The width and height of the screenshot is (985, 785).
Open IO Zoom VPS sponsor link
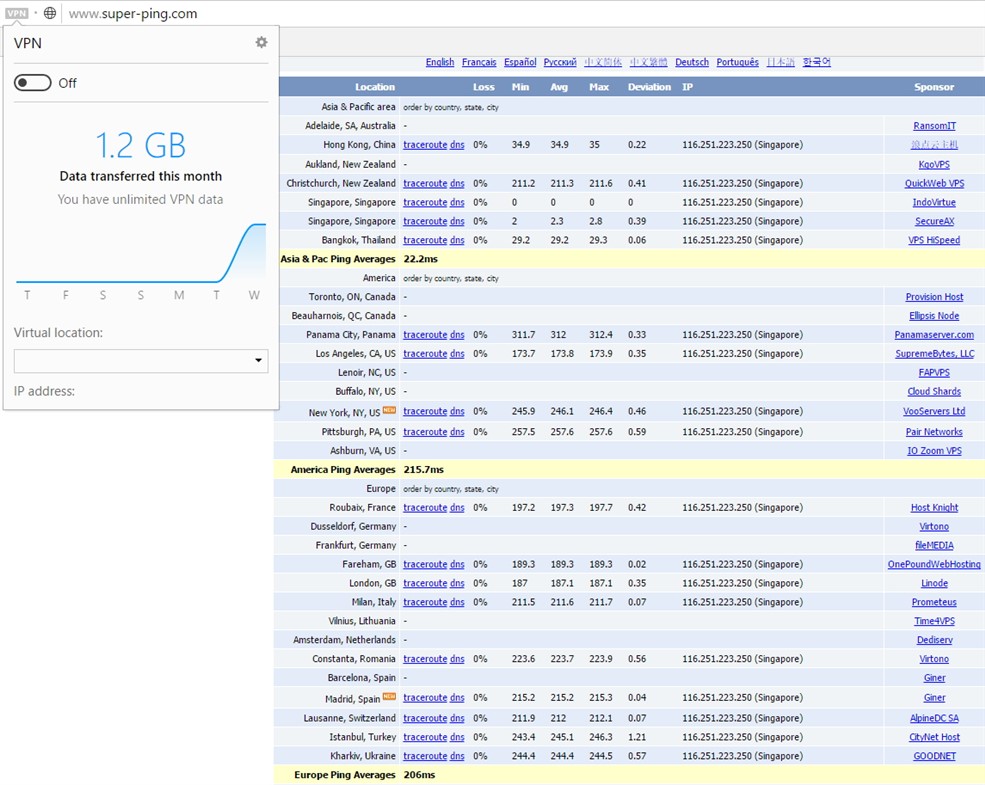(934, 451)
